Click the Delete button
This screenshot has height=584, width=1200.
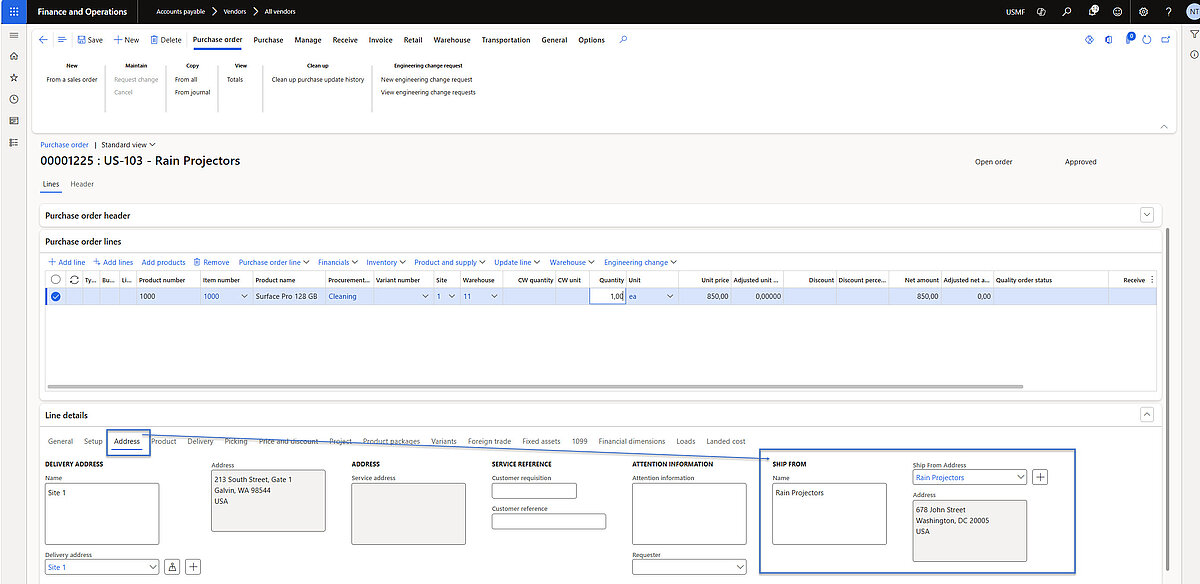(x=166, y=40)
